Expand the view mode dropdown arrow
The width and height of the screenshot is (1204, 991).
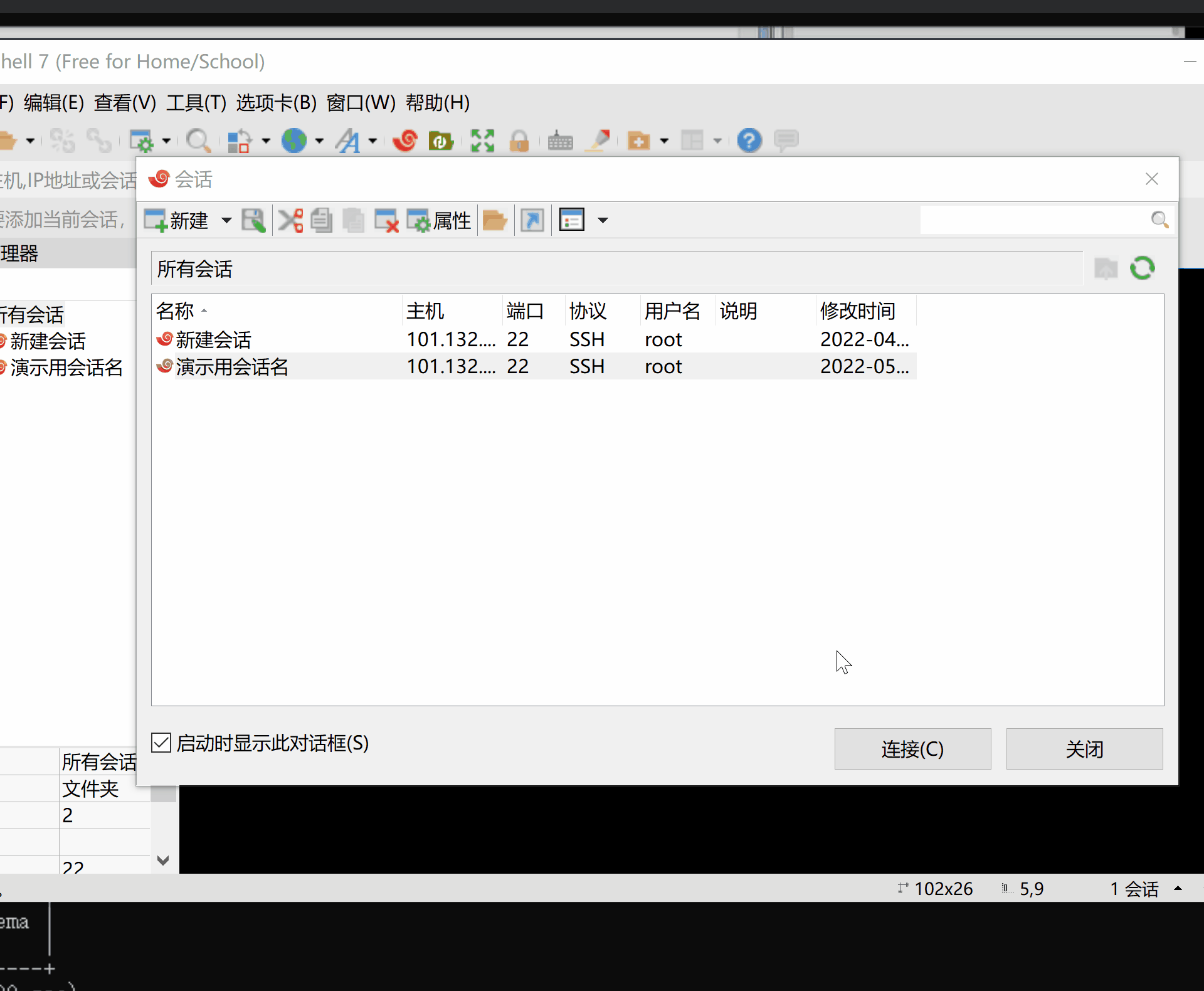pos(603,220)
